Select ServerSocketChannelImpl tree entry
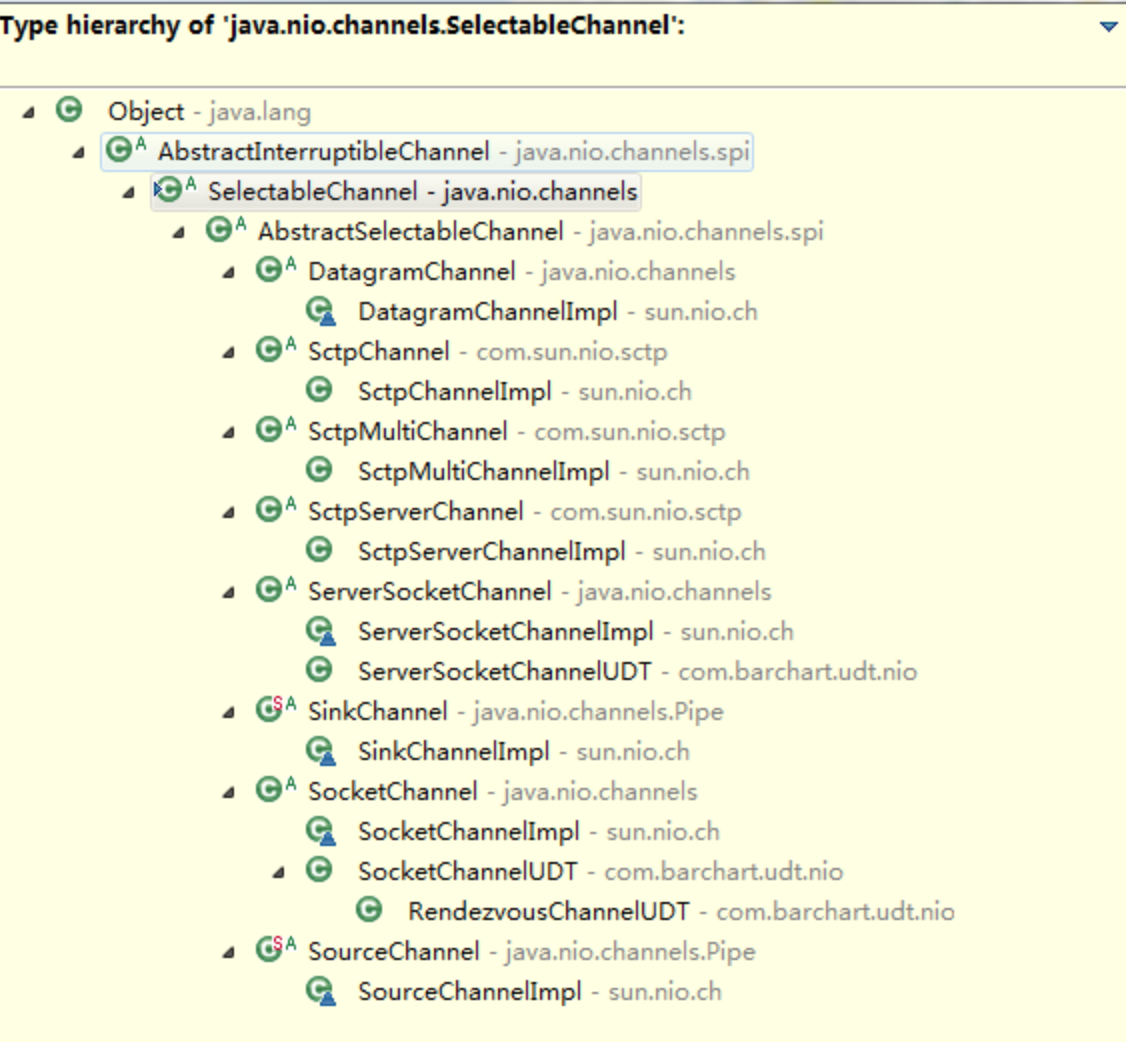Image resolution: width=1126 pixels, height=1042 pixels. pyautogui.click(x=505, y=632)
